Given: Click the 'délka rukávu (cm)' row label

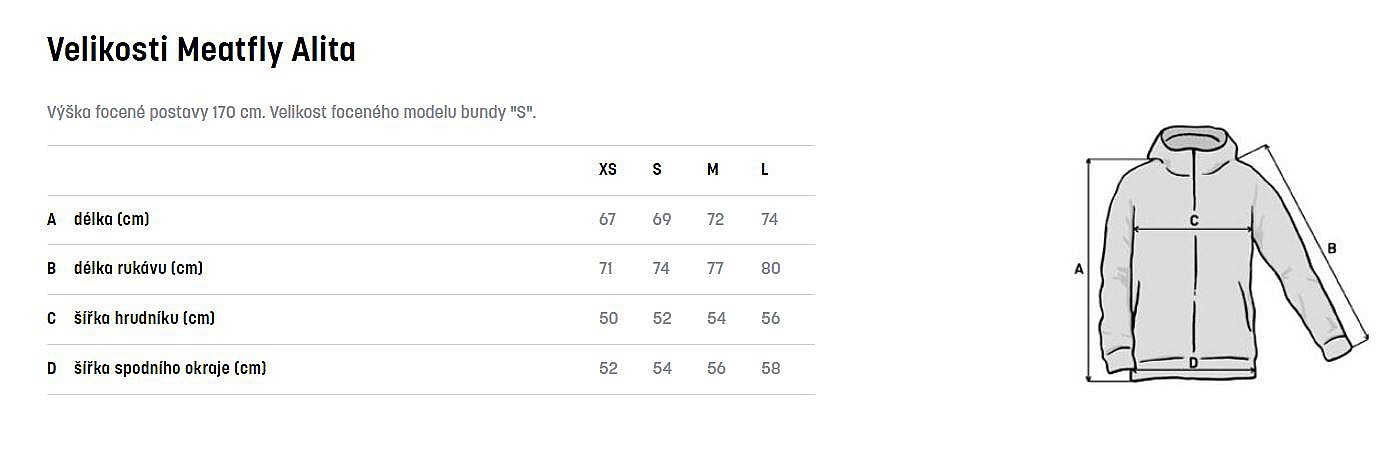Looking at the screenshot, I should point(138,268).
